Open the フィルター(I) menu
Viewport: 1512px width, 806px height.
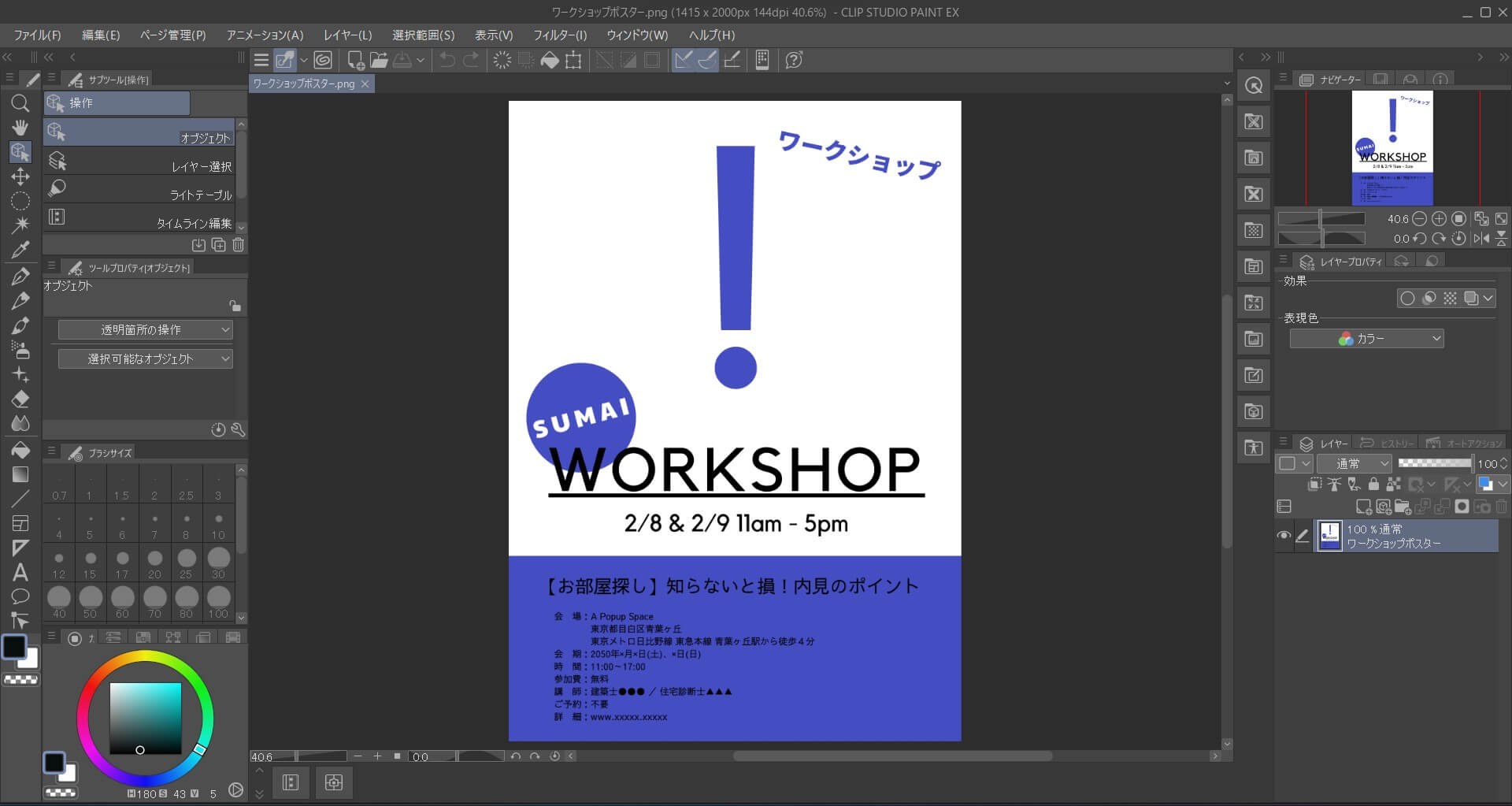[x=560, y=35]
